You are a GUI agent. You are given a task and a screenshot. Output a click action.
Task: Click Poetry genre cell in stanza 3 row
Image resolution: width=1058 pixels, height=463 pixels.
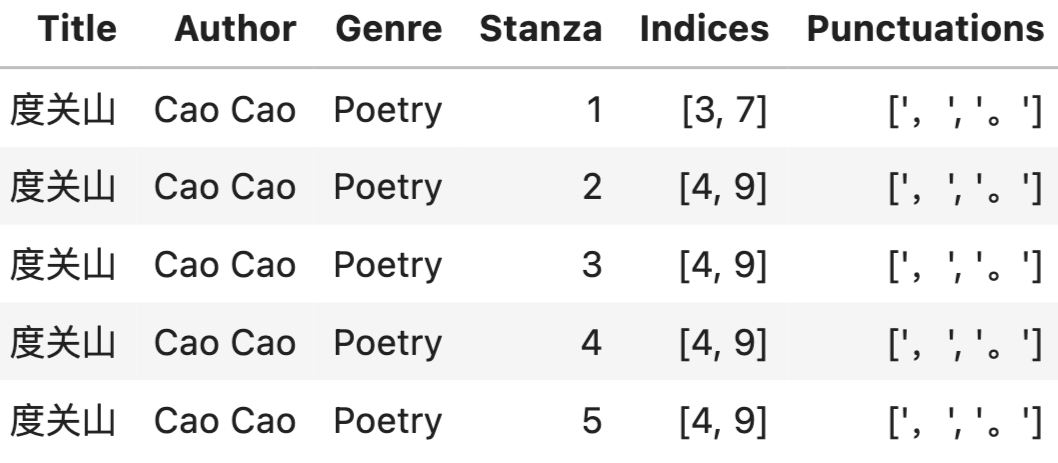388,265
